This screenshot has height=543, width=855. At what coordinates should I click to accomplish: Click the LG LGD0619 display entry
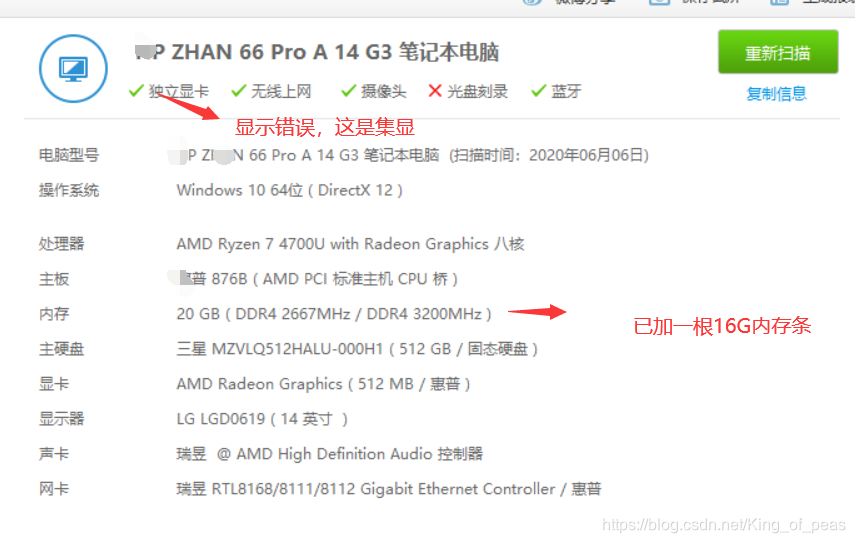(x=262, y=419)
